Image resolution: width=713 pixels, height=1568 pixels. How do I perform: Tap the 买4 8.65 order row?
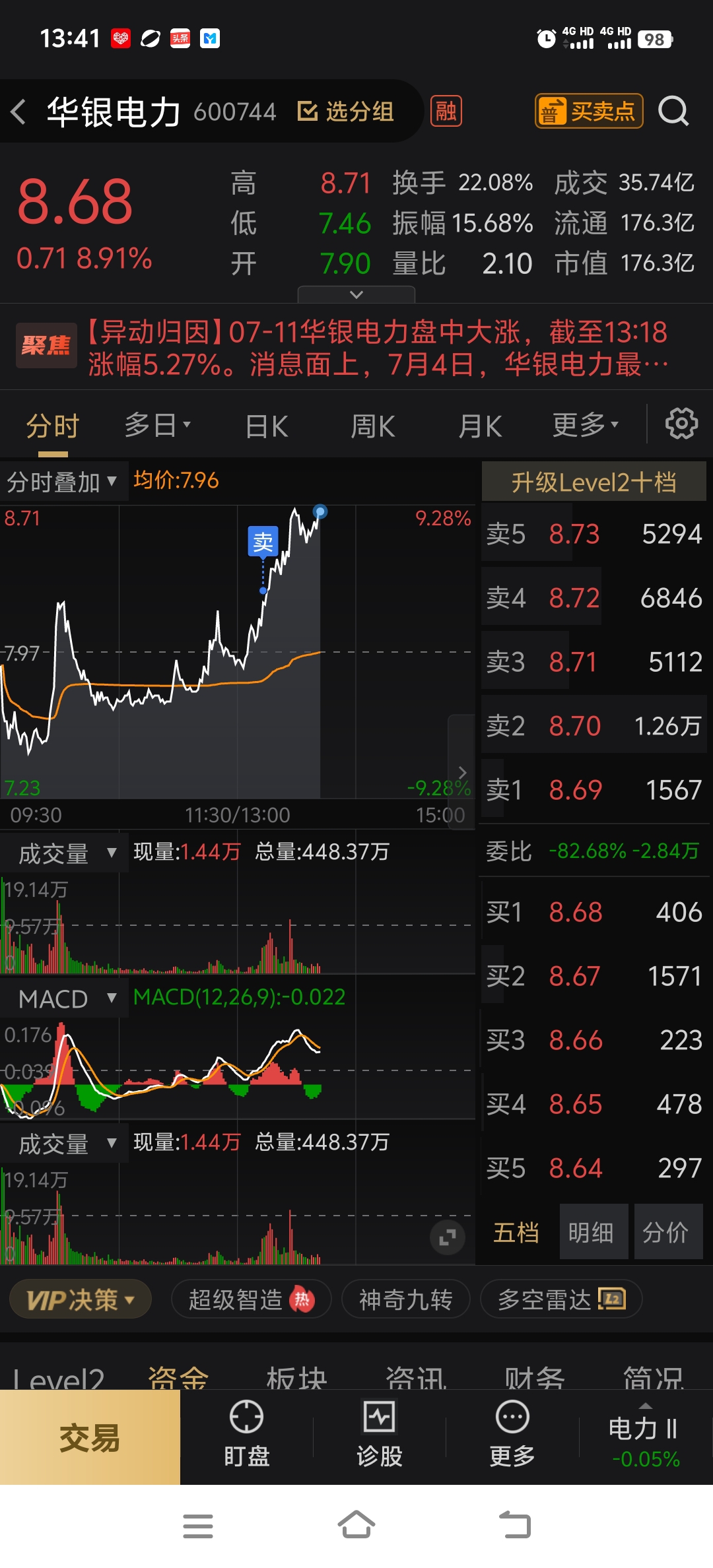[x=594, y=1104]
